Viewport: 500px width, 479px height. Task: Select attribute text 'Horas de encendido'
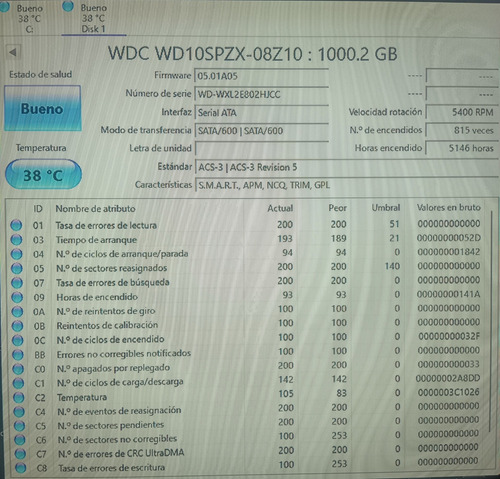click(x=97, y=297)
